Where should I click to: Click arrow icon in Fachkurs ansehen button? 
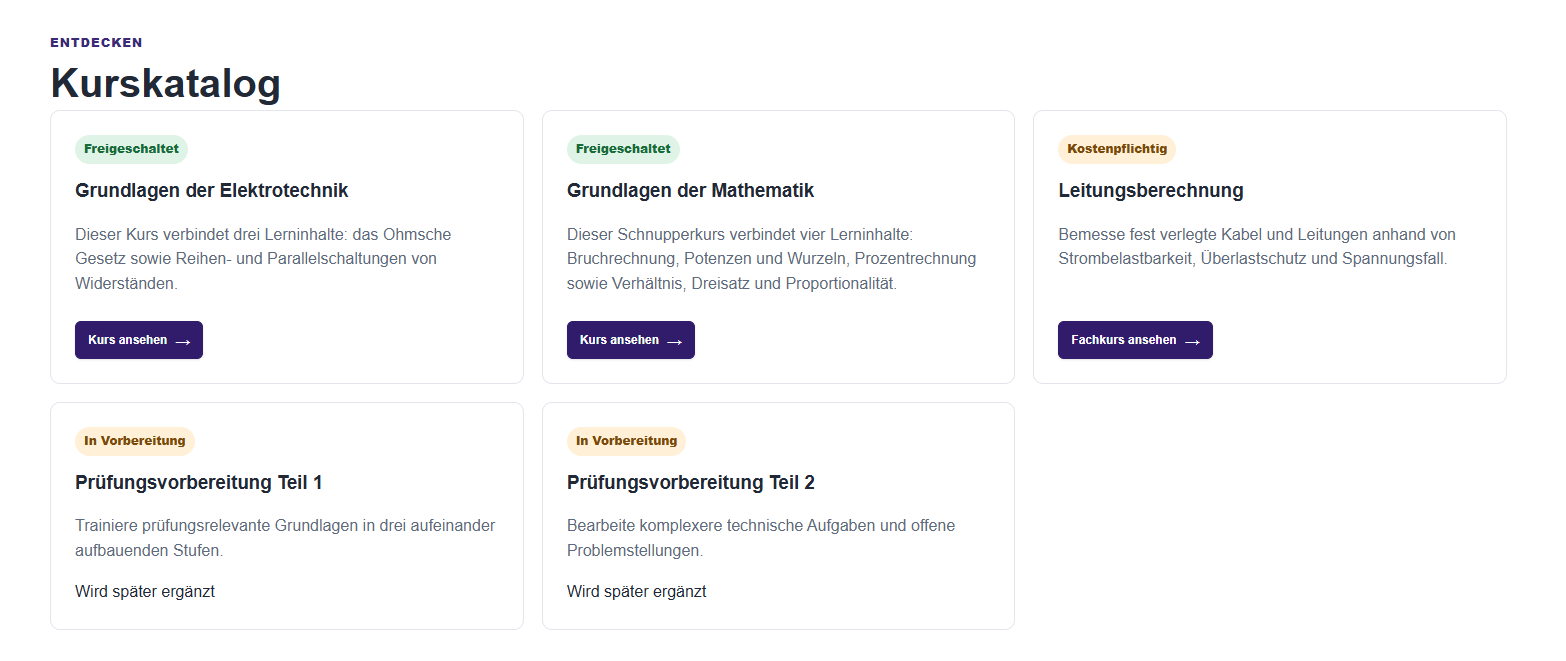coord(1192,341)
